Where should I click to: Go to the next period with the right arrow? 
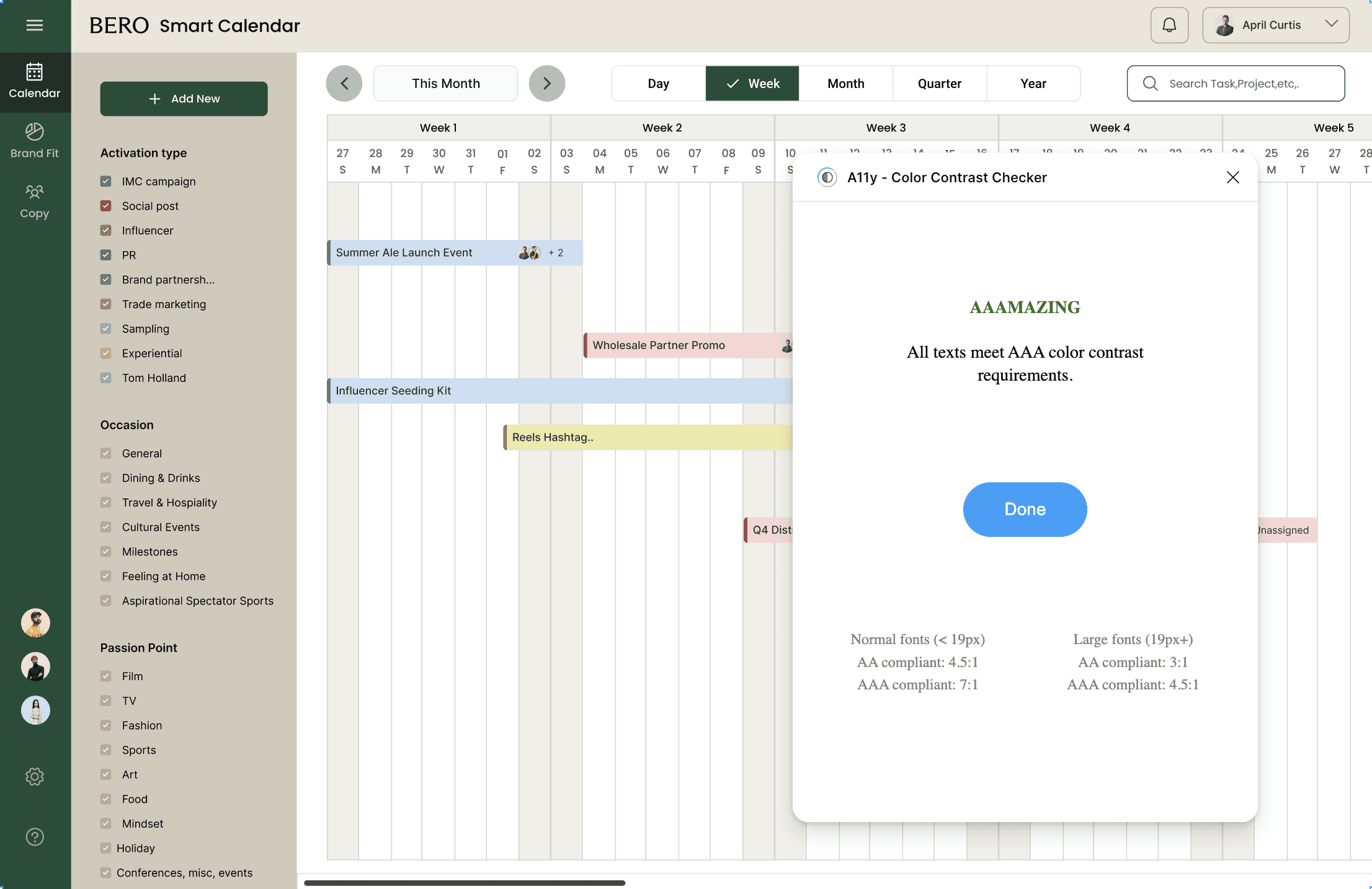click(x=546, y=83)
